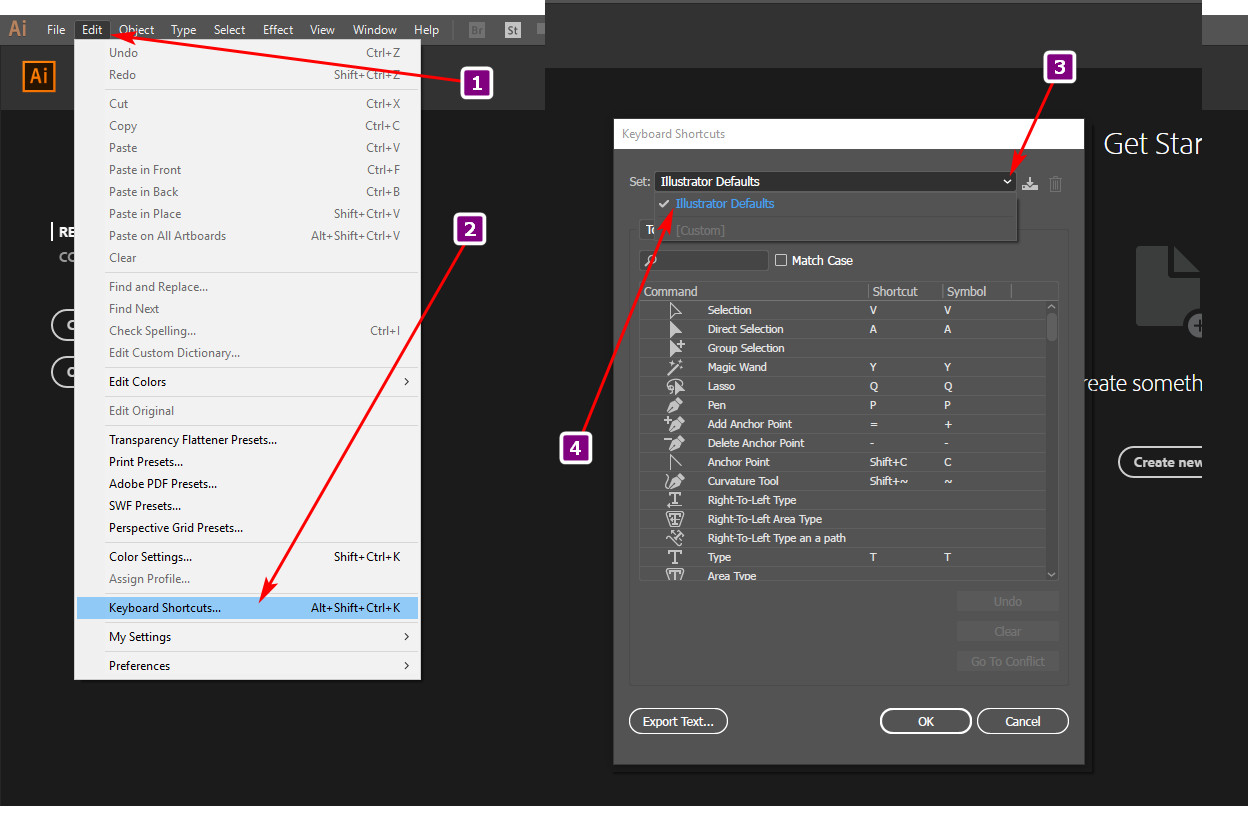
Task: Click the Direct Selection tool icon
Action: point(675,329)
